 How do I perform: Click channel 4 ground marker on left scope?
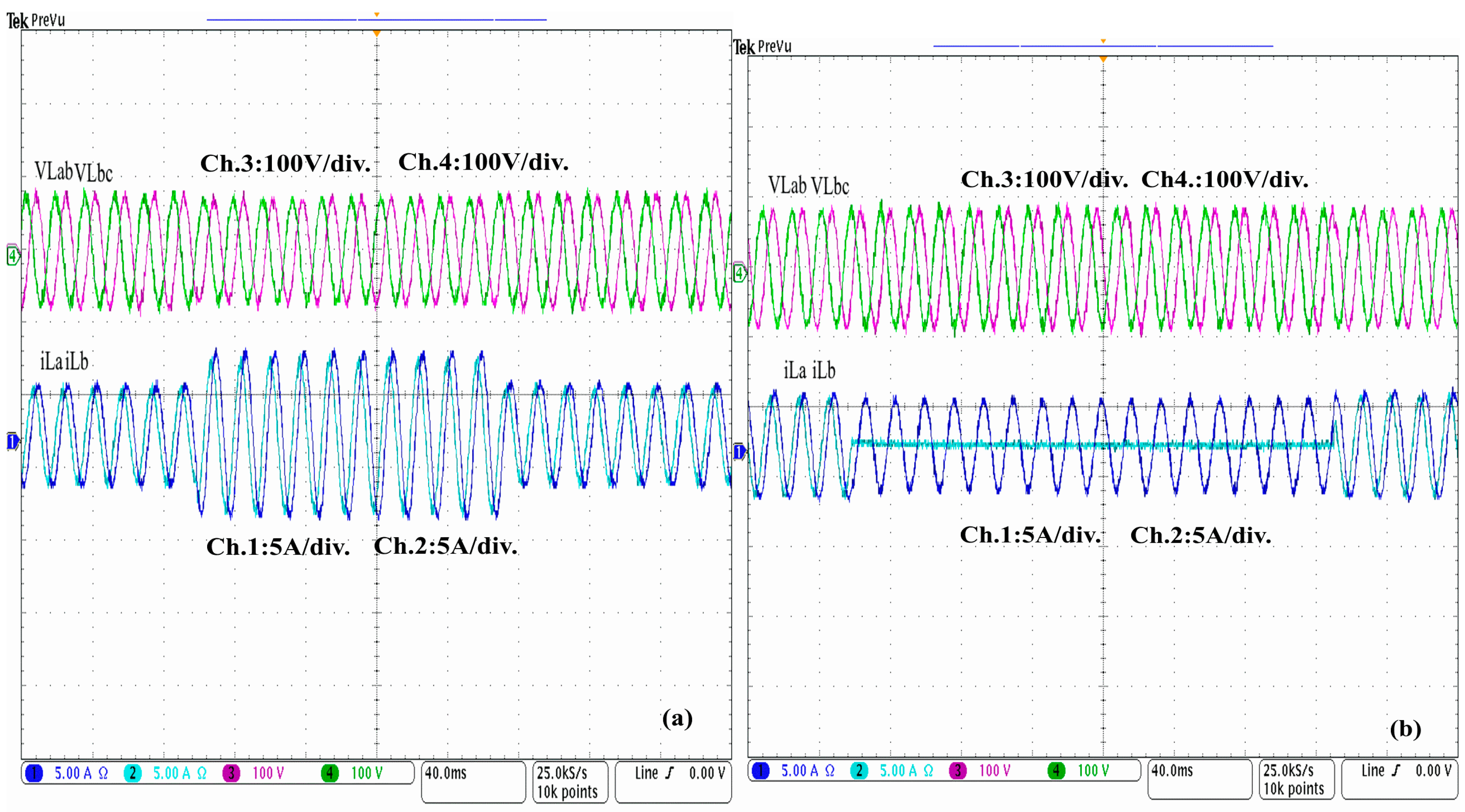(x=13, y=255)
